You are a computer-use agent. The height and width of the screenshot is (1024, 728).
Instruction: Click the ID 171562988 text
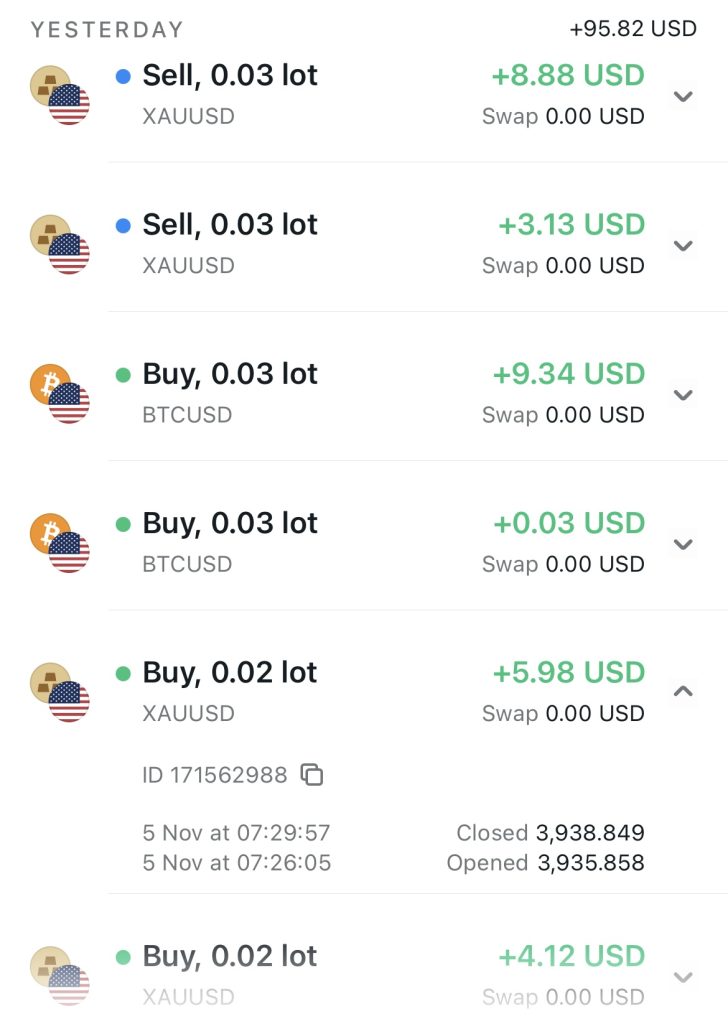[215, 775]
